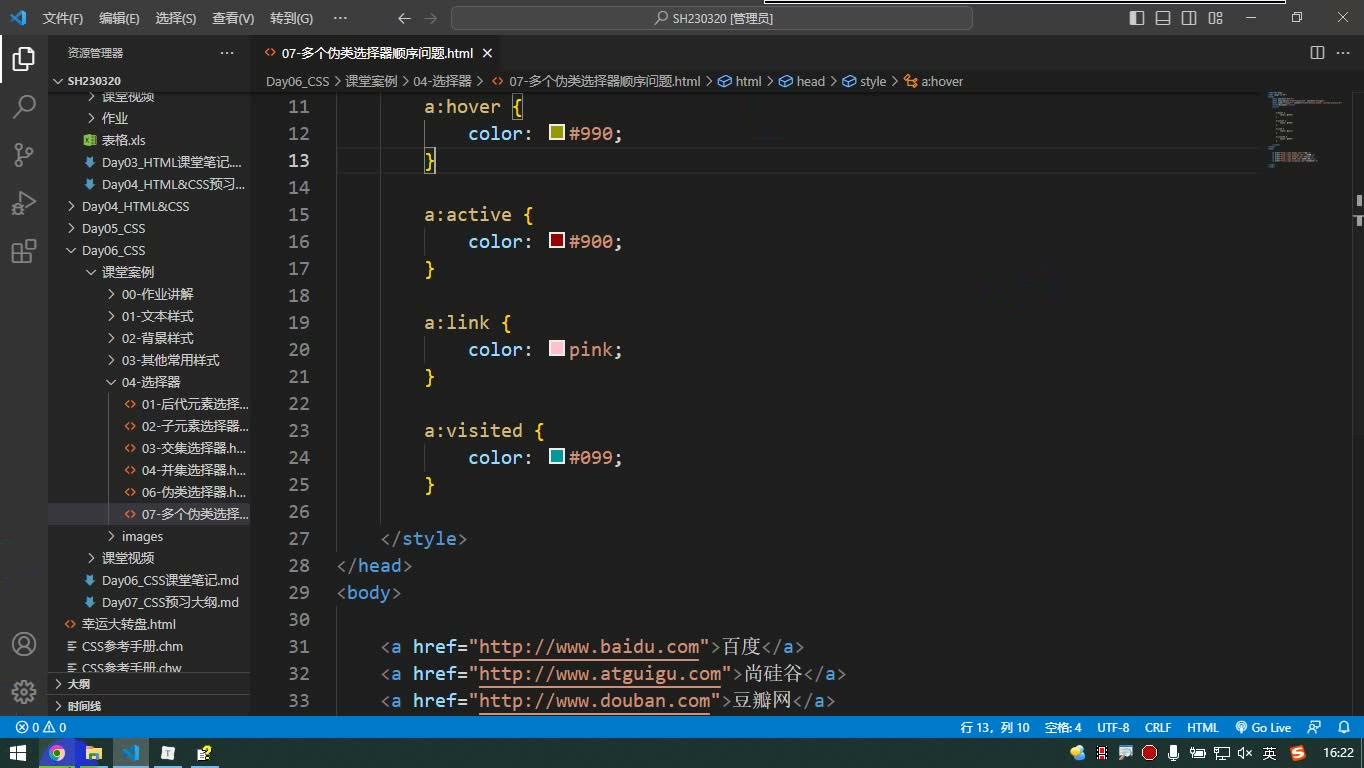
Task: Open the 文件(F) menu
Action: (63, 18)
